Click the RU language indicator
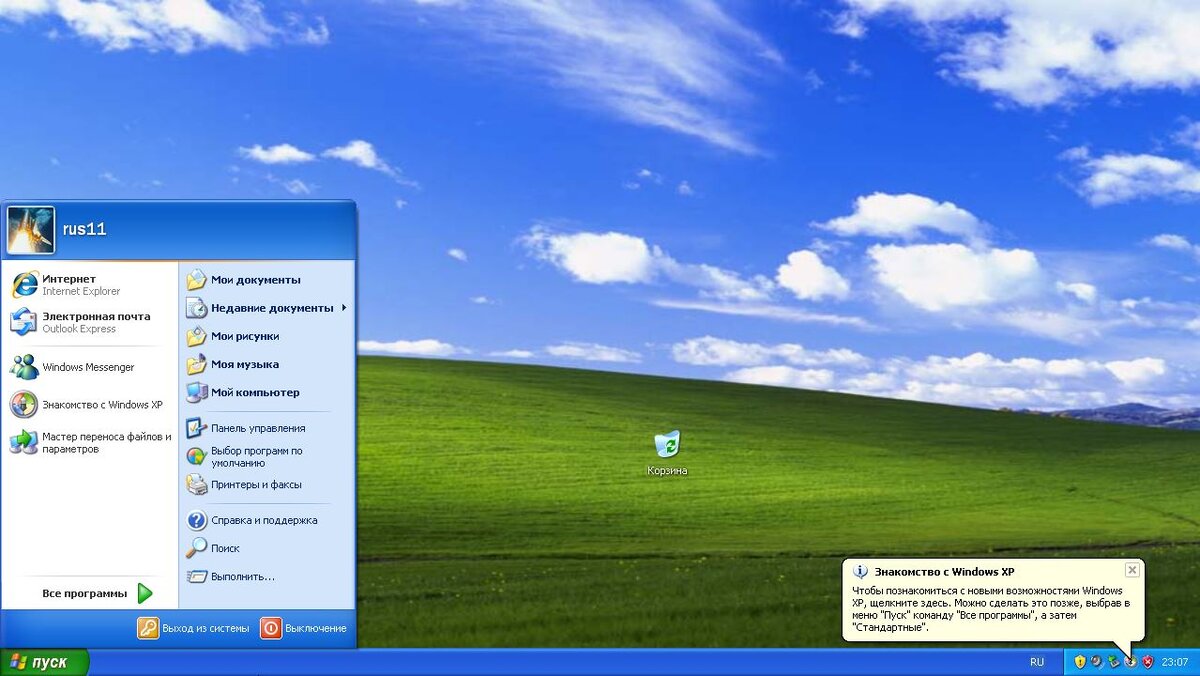Image resolution: width=1200 pixels, height=676 pixels. [1037, 662]
